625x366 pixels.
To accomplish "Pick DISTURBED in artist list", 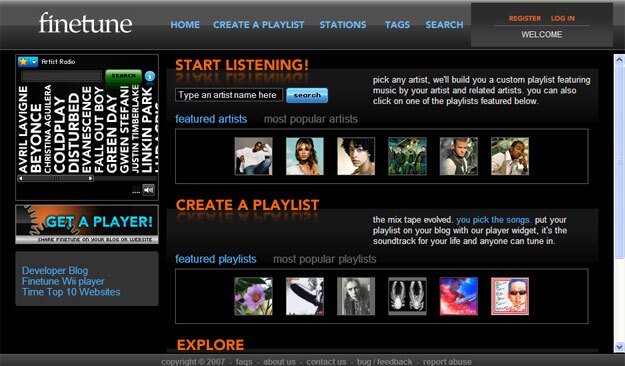I will 74,132.
